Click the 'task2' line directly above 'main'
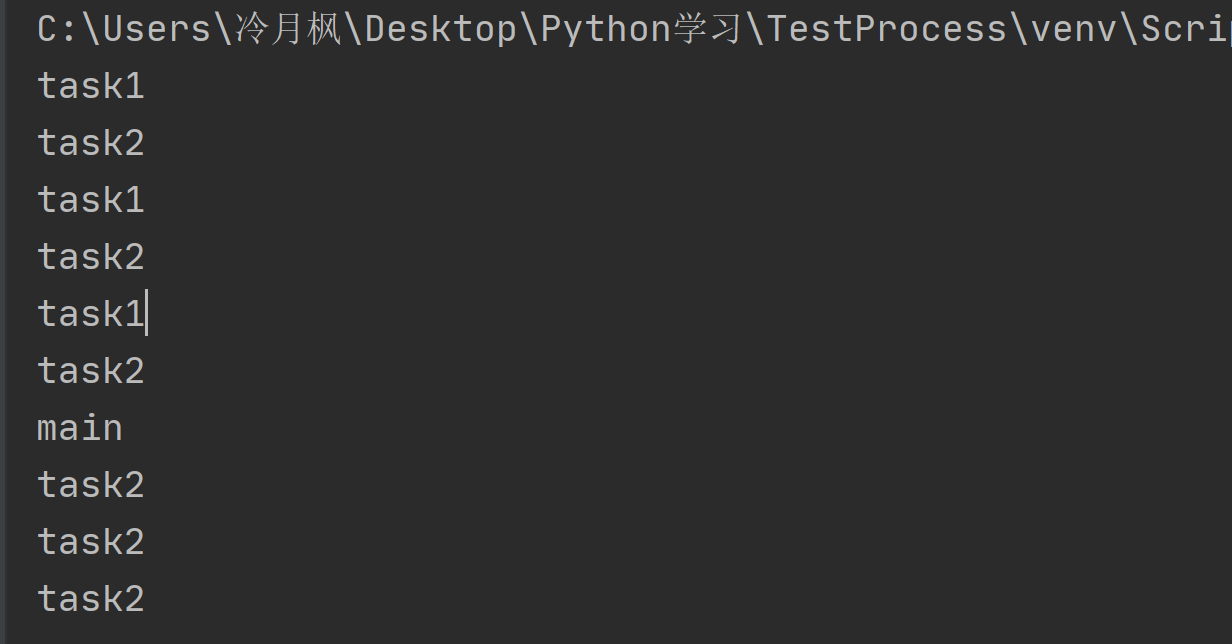 click(x=91, y=372)
